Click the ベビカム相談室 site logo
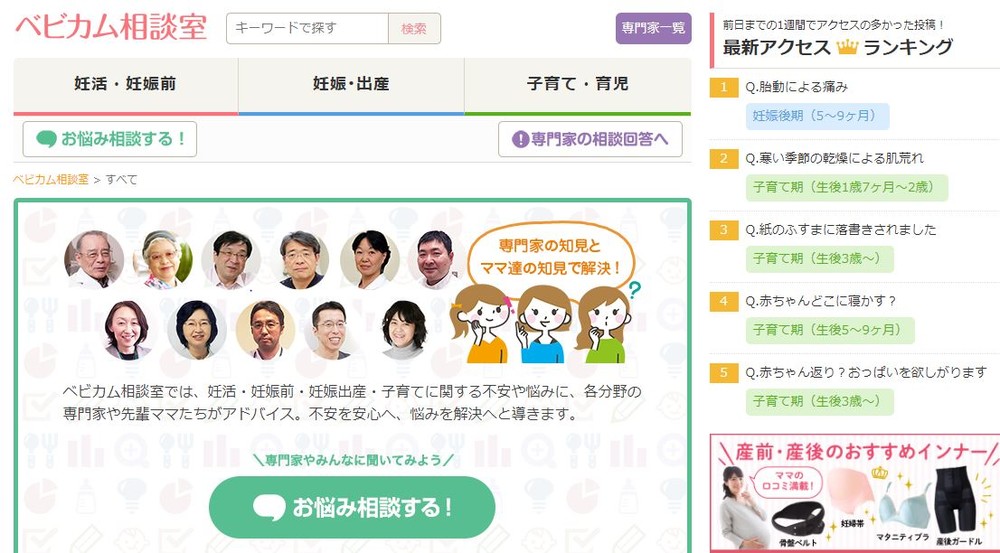1000x553 pixels. click(111, 27)
